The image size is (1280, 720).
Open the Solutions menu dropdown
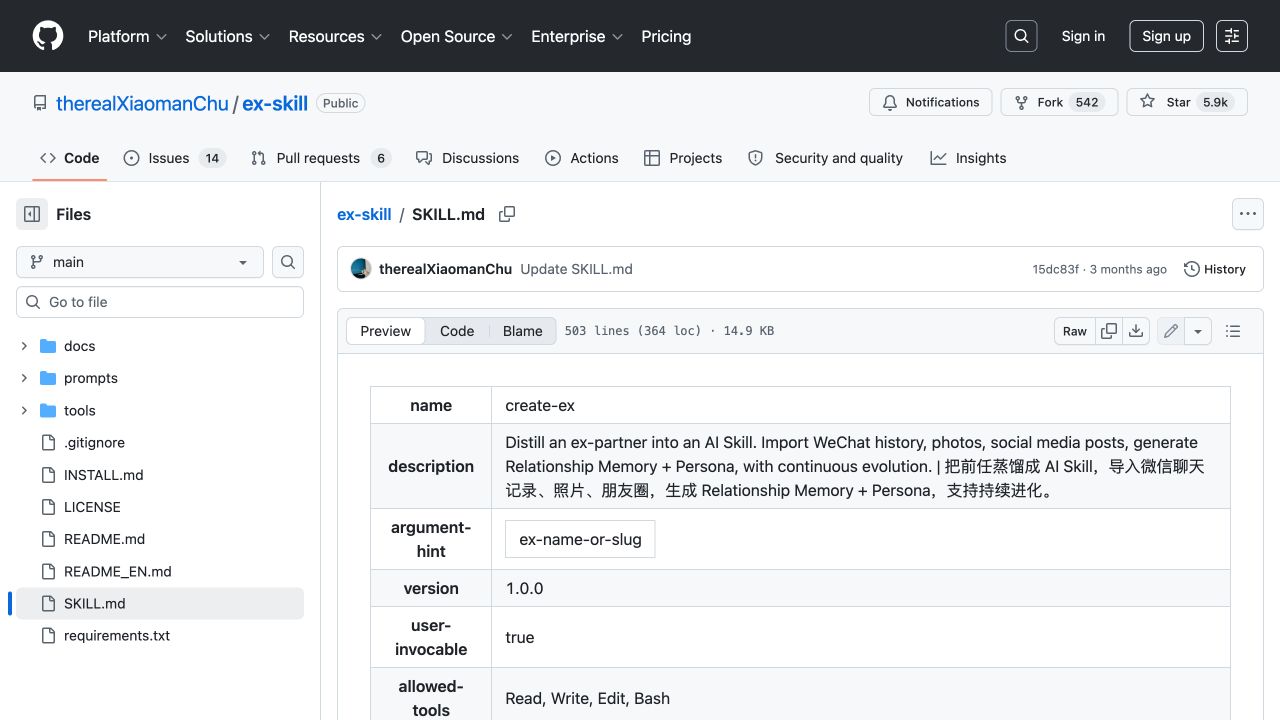pos(228,36)
